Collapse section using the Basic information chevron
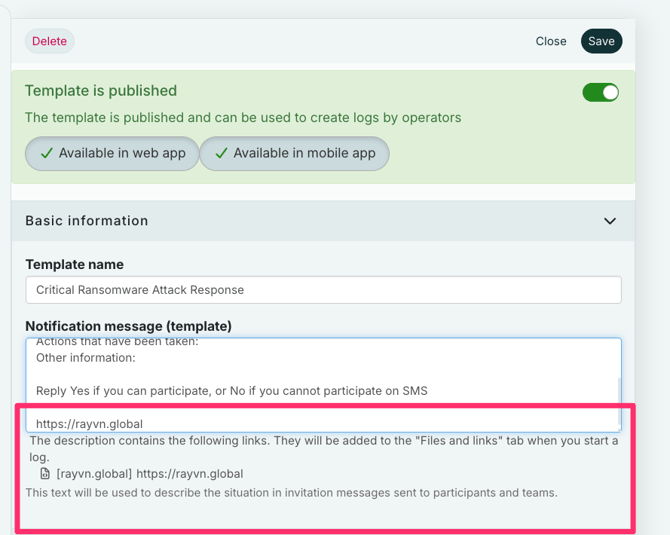 click(609, 221)
